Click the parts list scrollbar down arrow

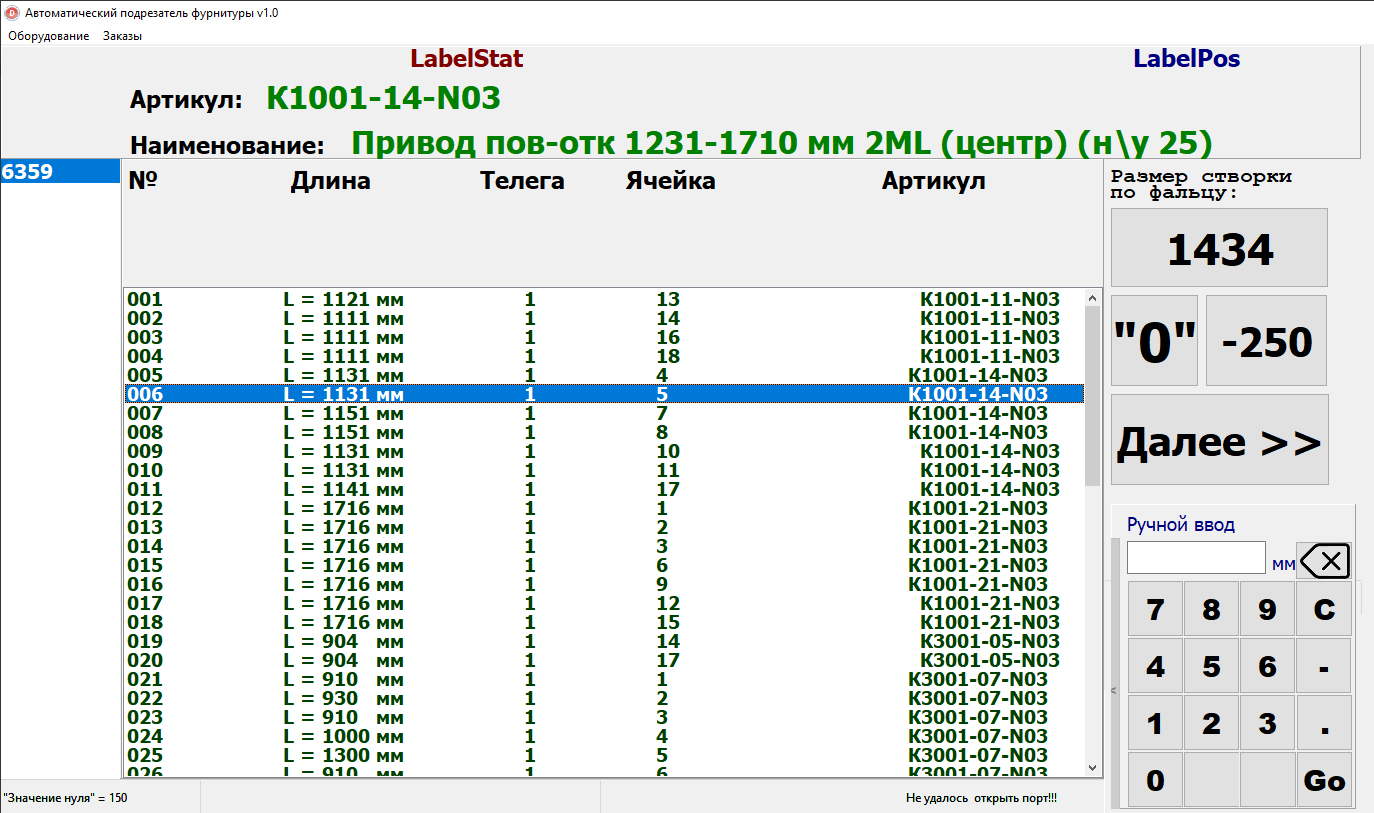click(1092, 767)
